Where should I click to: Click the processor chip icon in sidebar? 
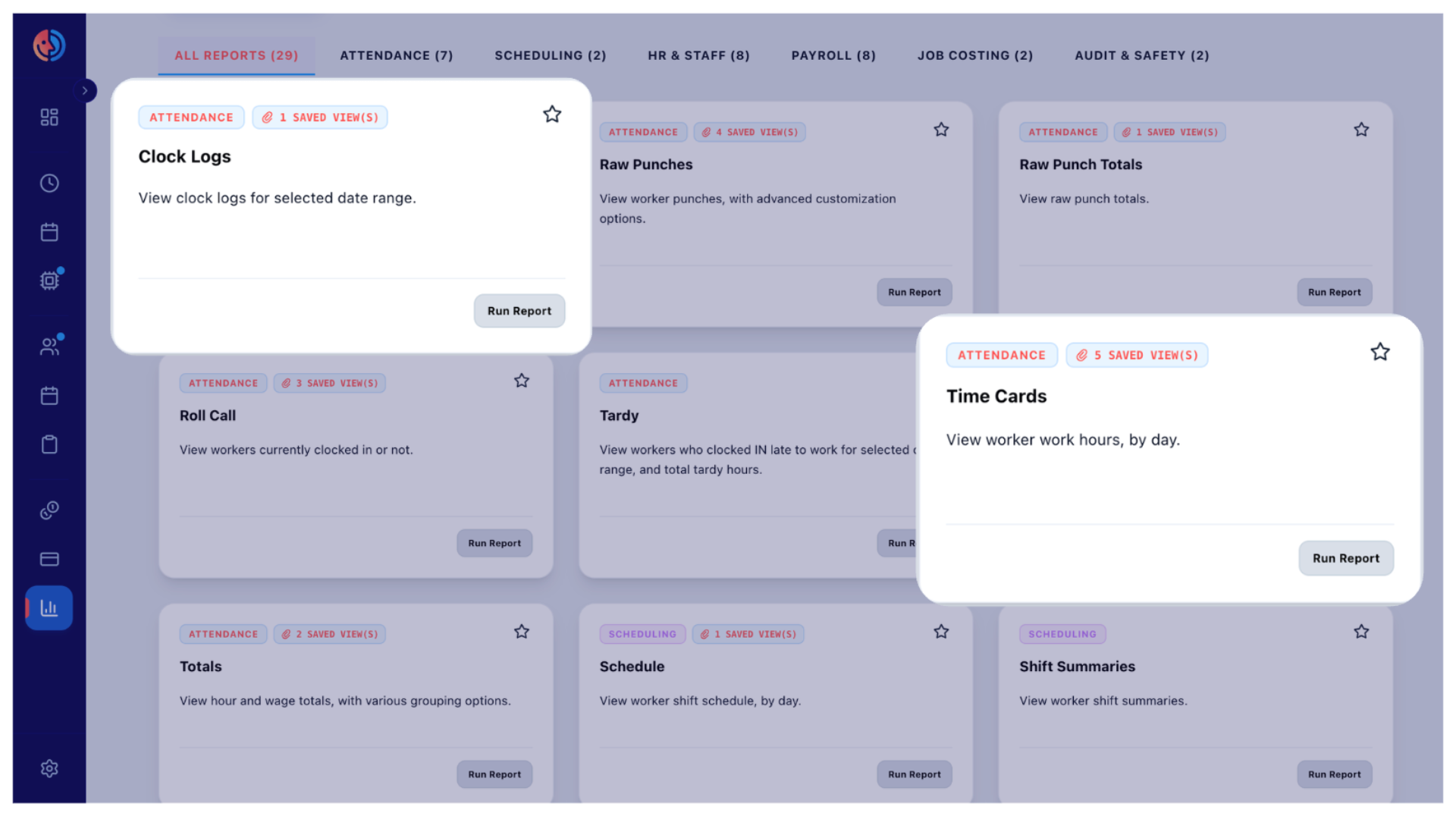coord(49,281)
